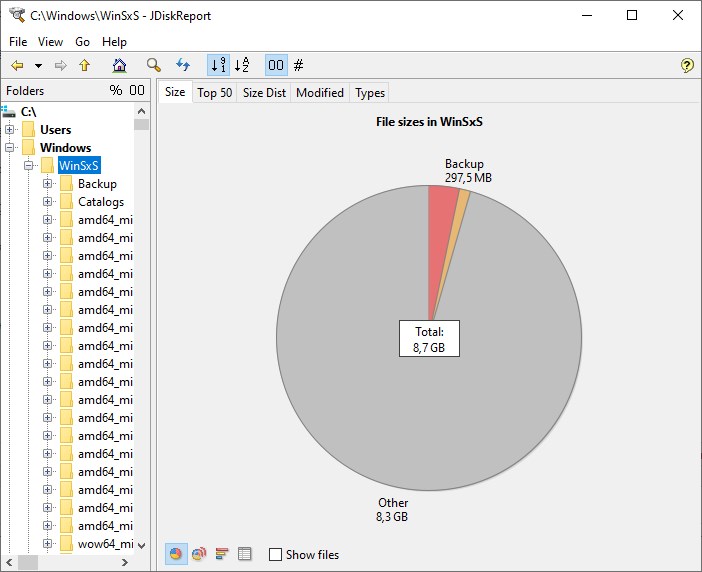
Task: Expand the Backup folder node
Action: pyautogui.click(x=48, y=184)
